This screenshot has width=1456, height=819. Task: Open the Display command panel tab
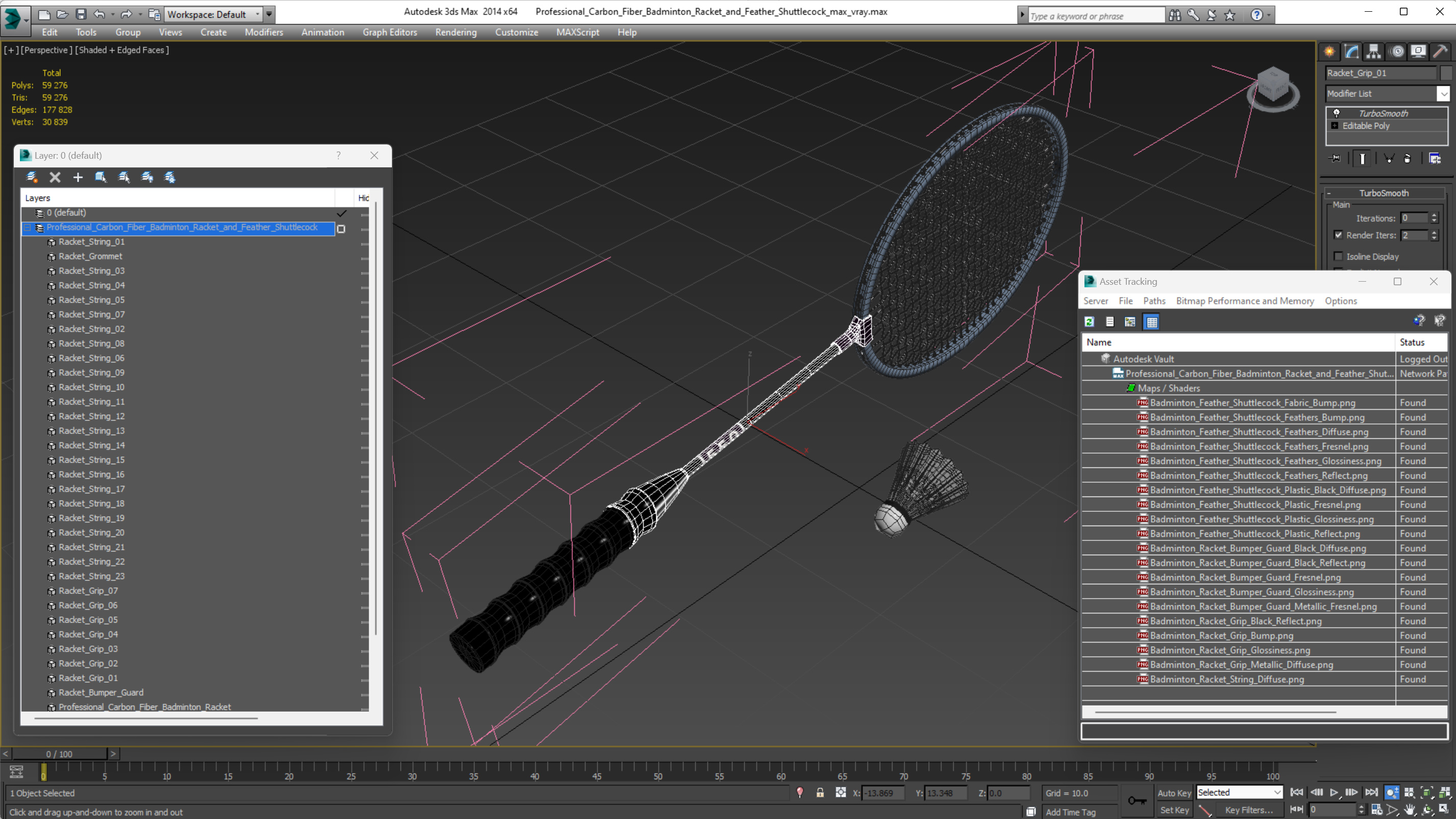tap(1419, 52)
